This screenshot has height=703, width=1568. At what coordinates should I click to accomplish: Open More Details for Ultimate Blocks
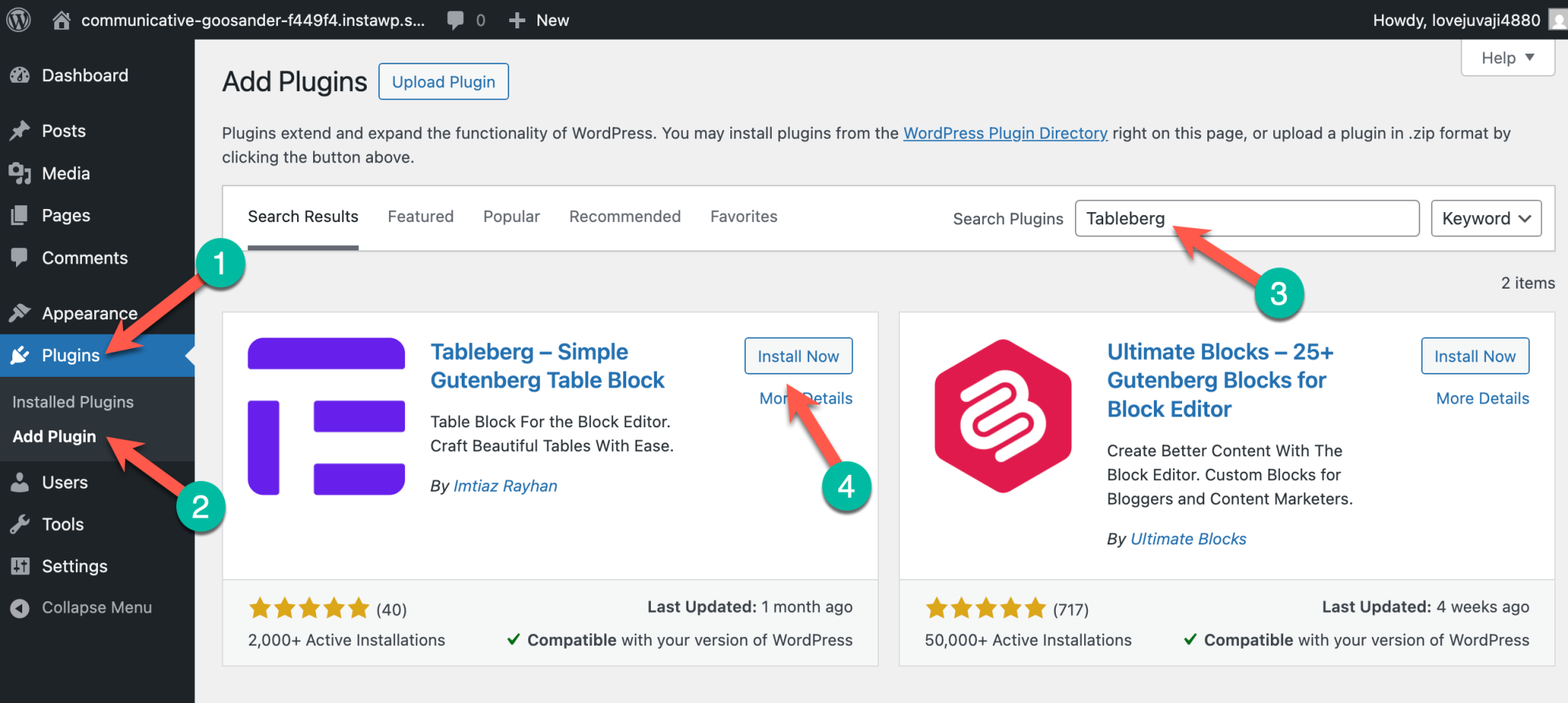pyautogui.click(x=1482, y=398)
